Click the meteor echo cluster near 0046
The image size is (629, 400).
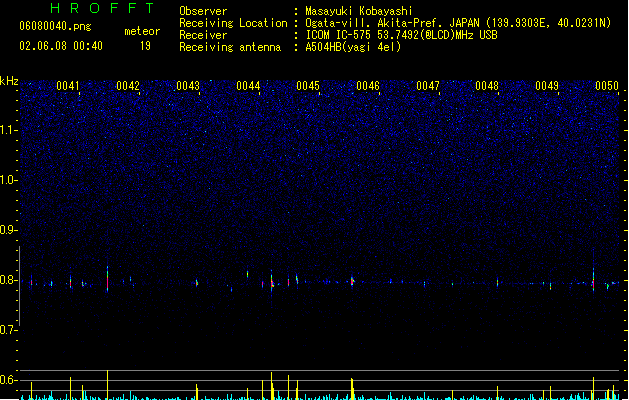point(352,281)
